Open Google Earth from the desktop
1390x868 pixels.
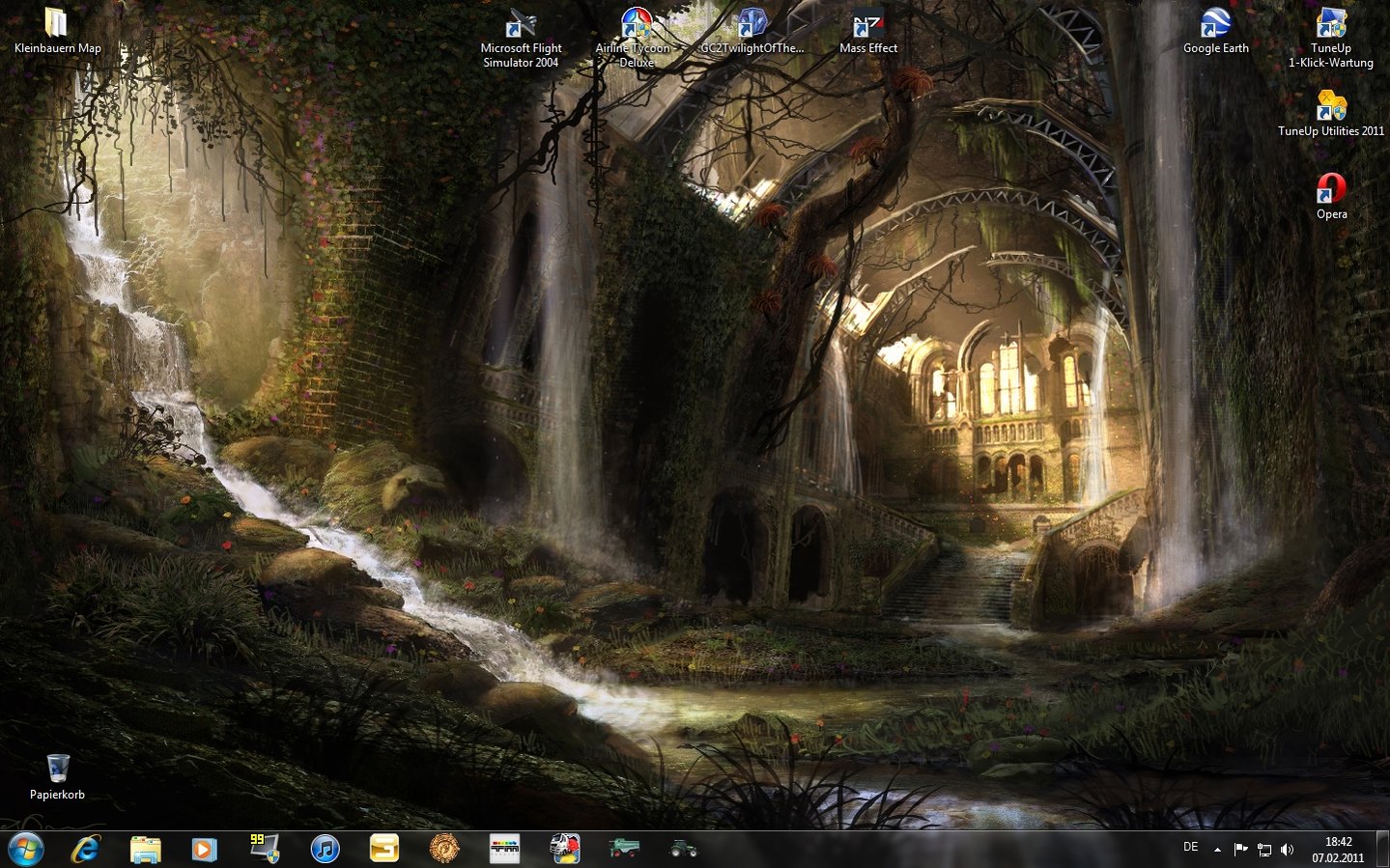1215,23
